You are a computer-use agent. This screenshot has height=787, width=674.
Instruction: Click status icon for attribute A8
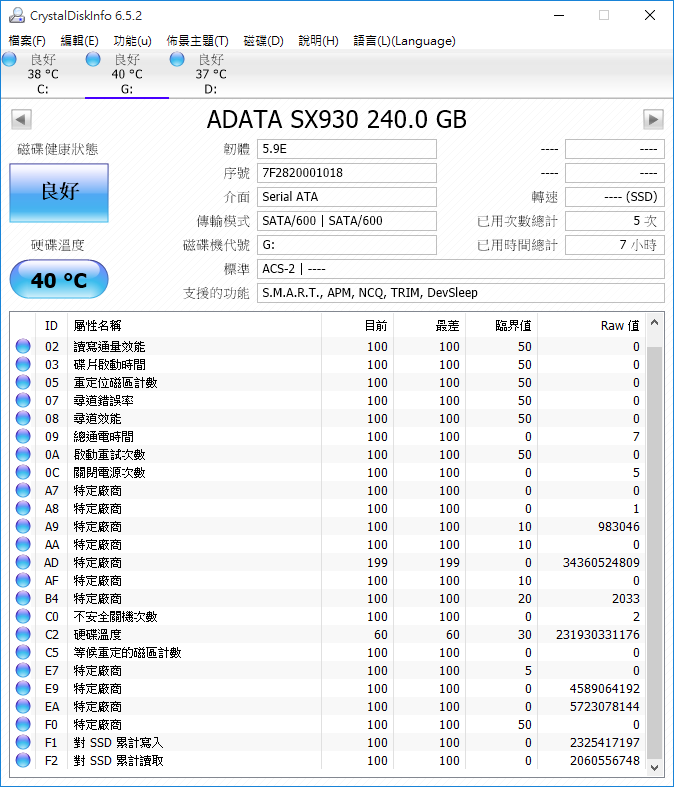[x=23, y=508]
